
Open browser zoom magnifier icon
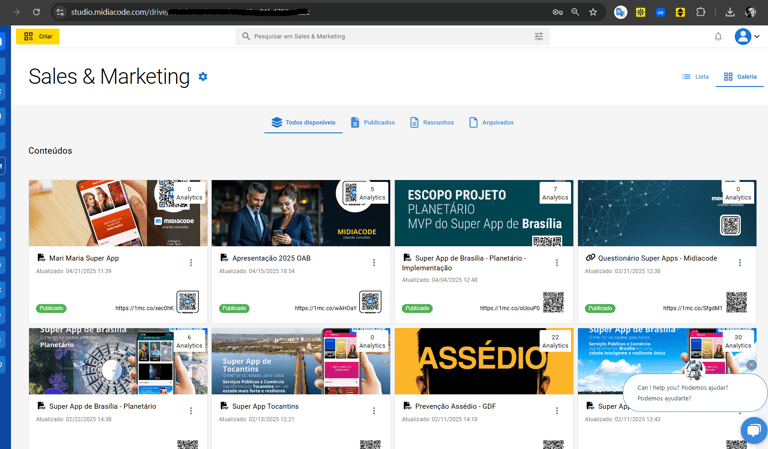coord(575,12)
